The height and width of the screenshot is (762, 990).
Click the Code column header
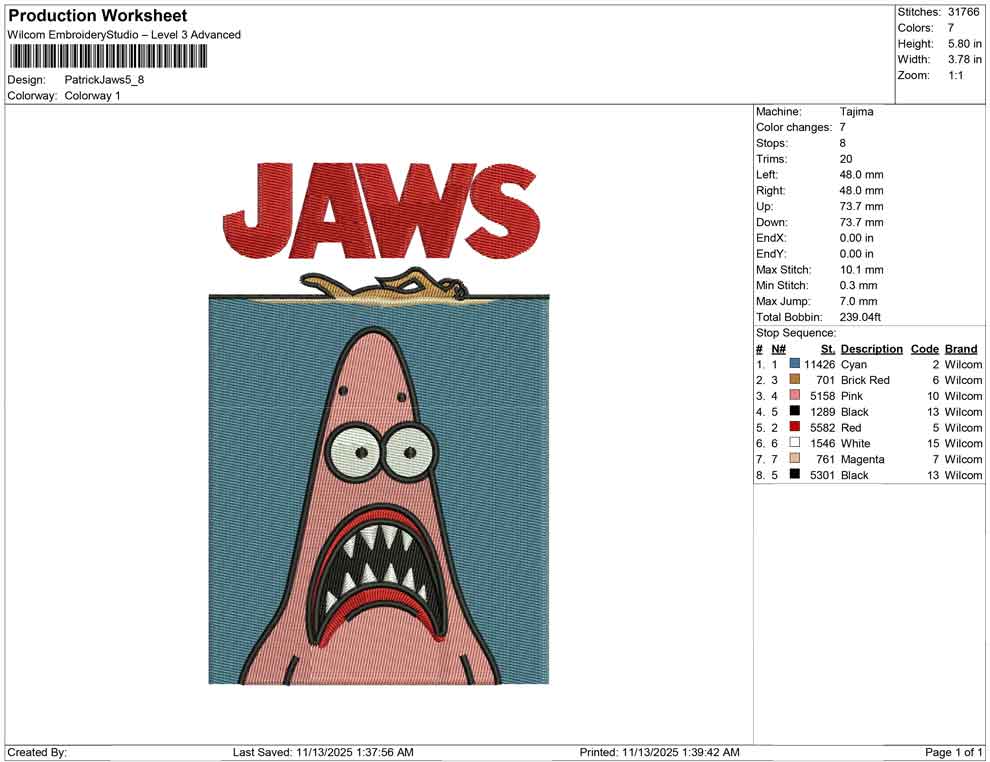point(925,349)
